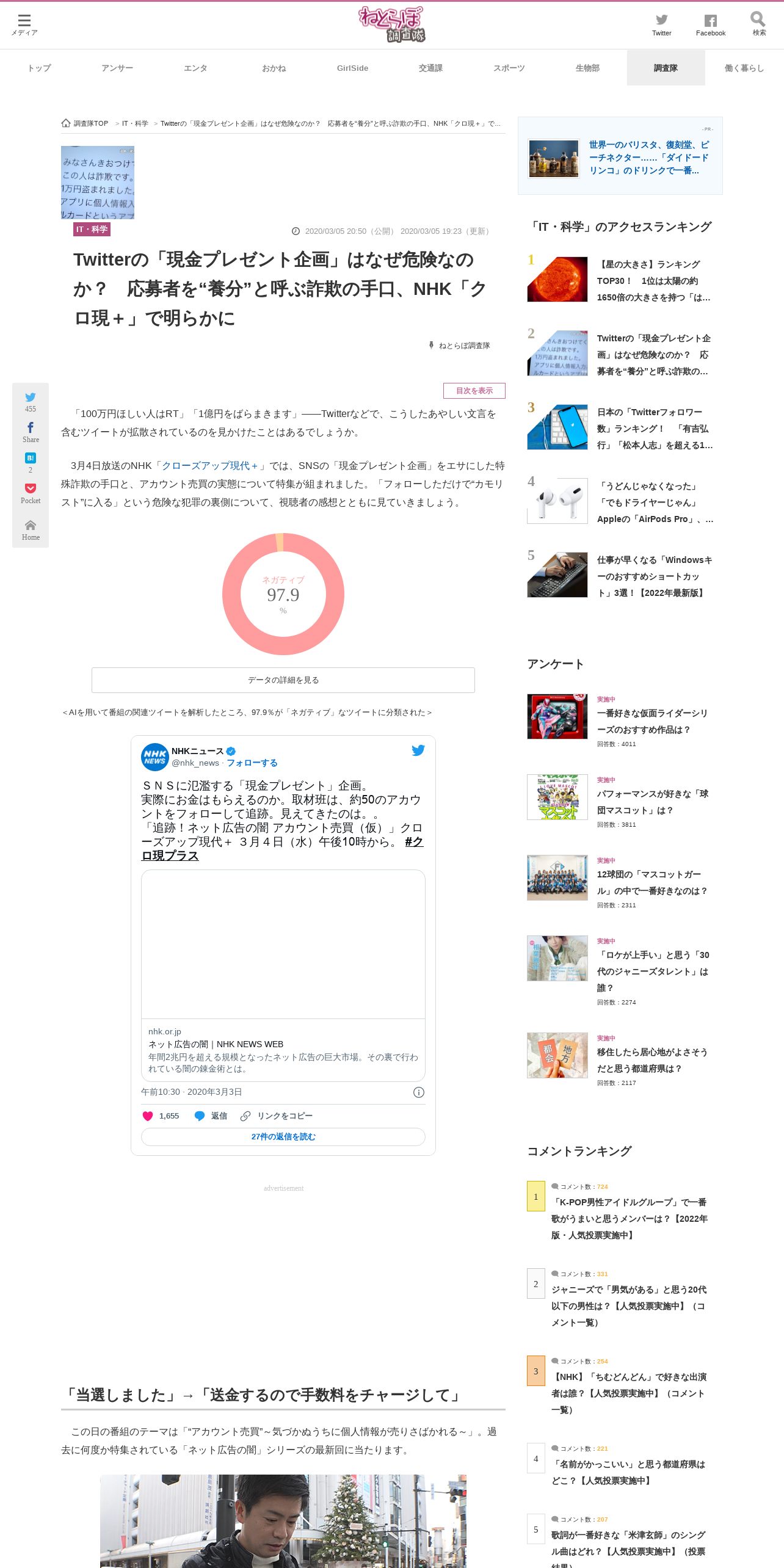Open ちむどんどん comment ranking link
Viewport: 784px width, 1568px height.
coord(630,1393)
